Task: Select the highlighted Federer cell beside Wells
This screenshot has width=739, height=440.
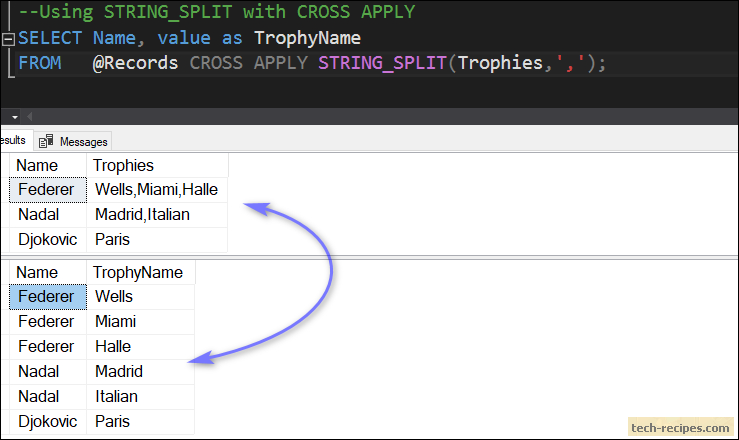Action: (48, 297)
